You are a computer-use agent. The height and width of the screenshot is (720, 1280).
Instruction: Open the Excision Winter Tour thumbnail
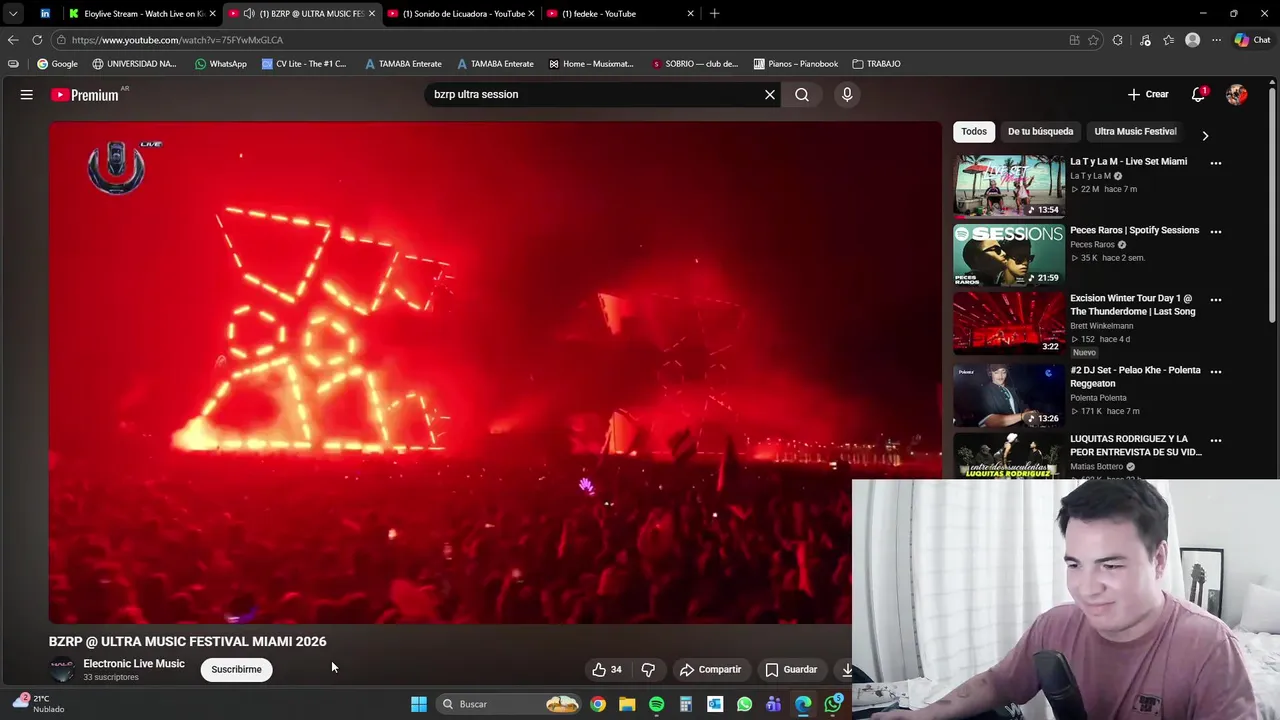pyautogui.click(x=1009, y=323)
